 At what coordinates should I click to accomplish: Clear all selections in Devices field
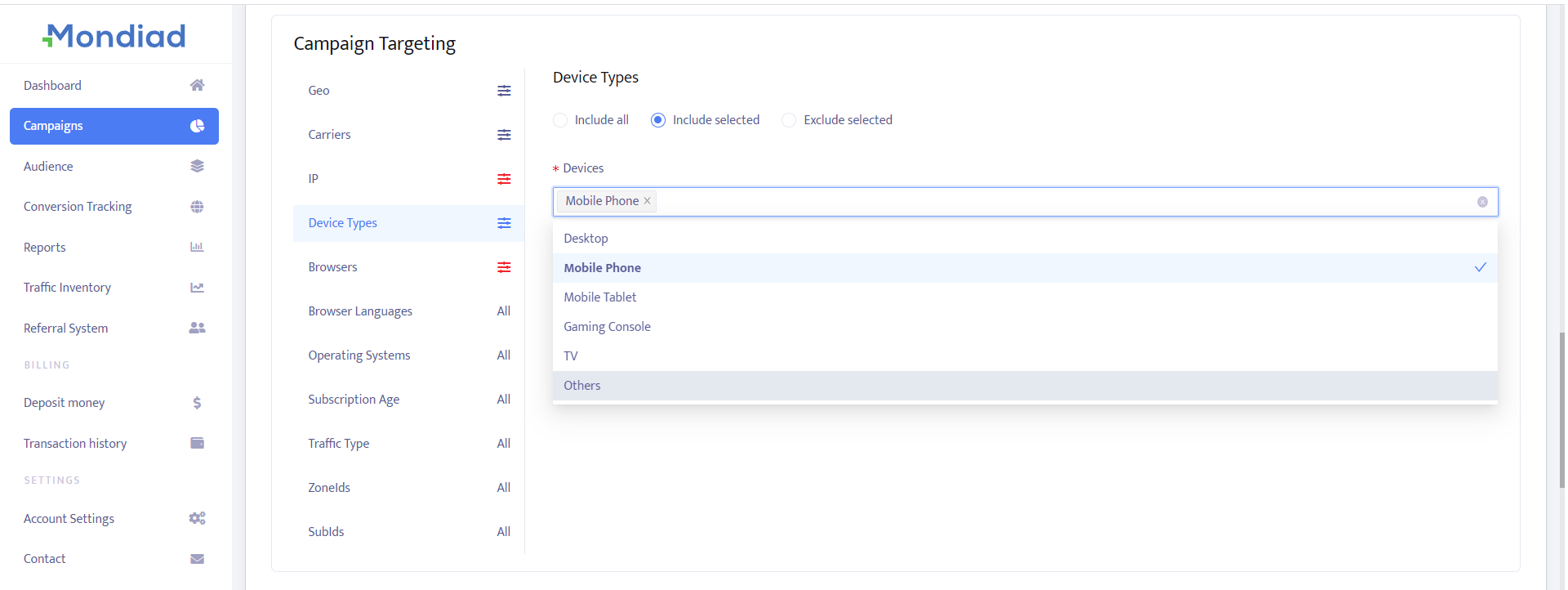click(x=1482, y=202)
